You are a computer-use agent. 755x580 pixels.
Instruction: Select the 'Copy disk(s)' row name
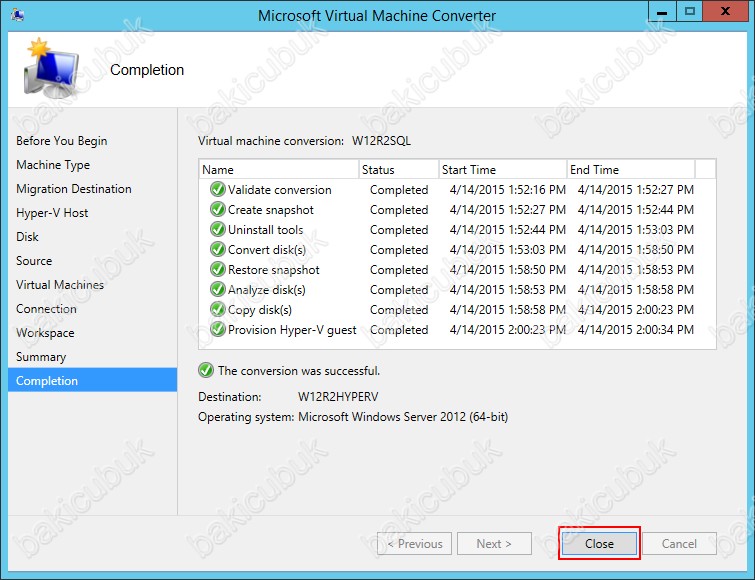(260, 309)
